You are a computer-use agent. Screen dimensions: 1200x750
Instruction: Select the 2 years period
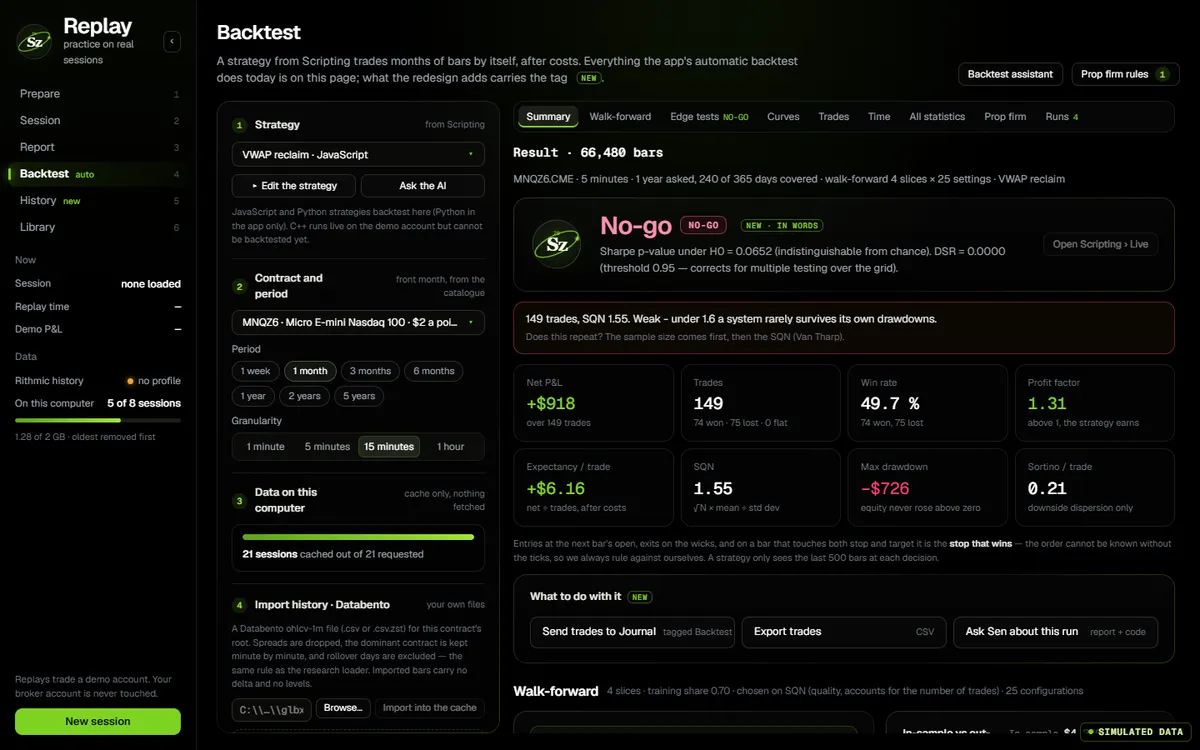(x=305, y=396)
